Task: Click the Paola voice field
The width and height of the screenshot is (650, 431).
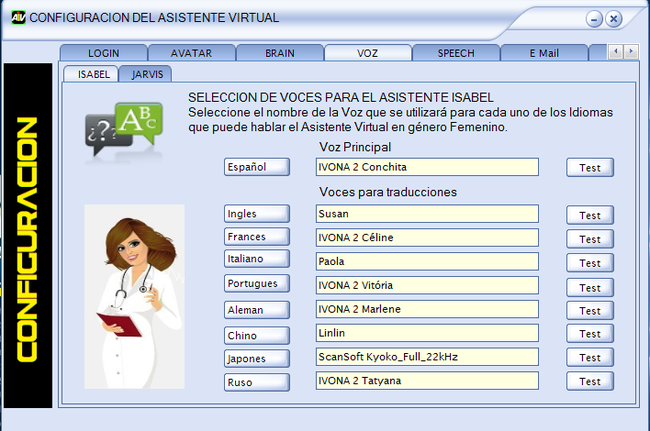Action: pos(427,262)
